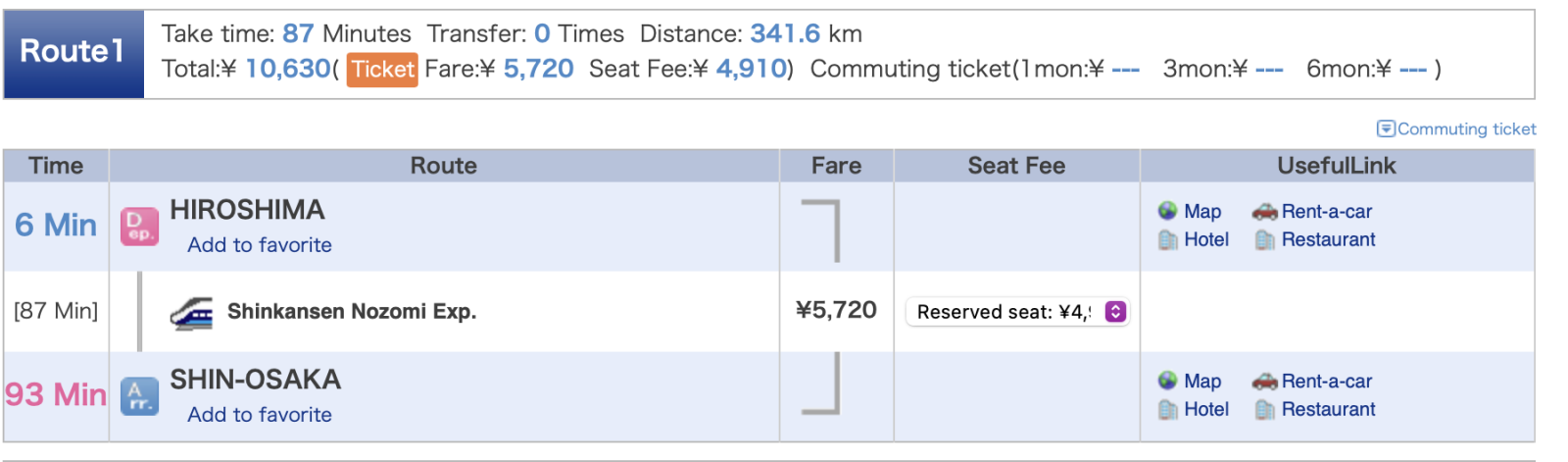Click the Hiroshima departure 'Dep.' icon

[139, 226]
